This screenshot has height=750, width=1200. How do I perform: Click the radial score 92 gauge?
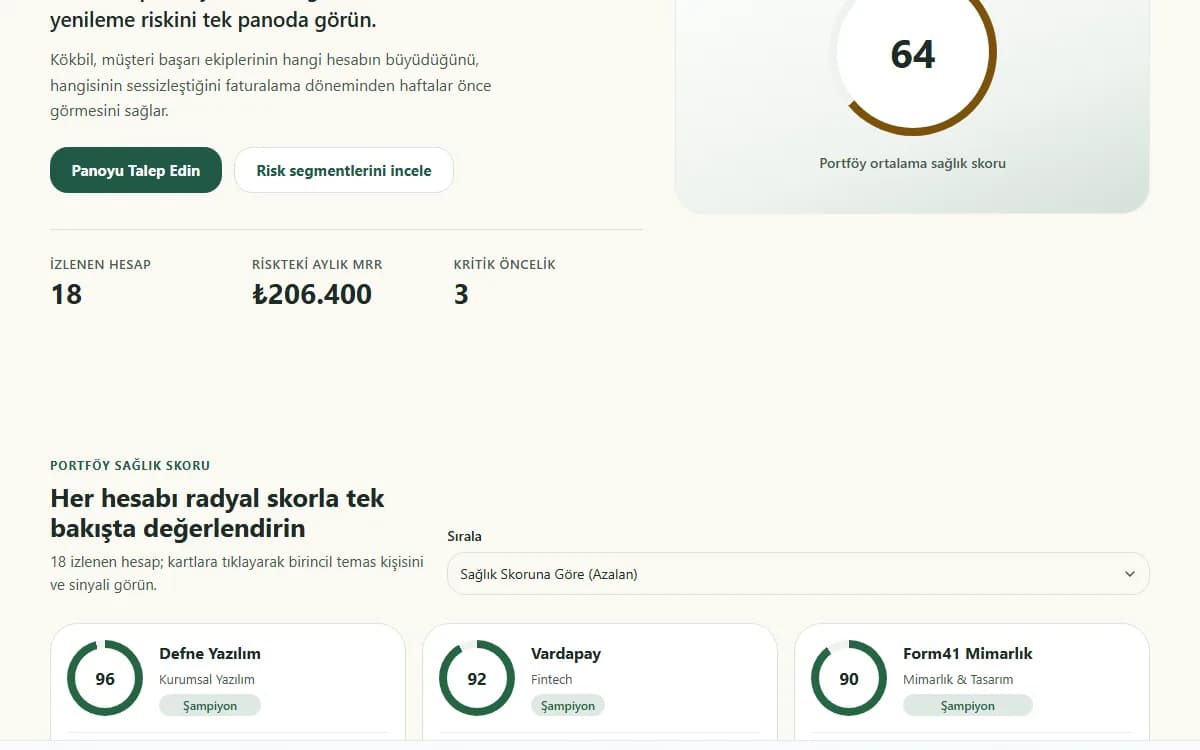[477, 678]
